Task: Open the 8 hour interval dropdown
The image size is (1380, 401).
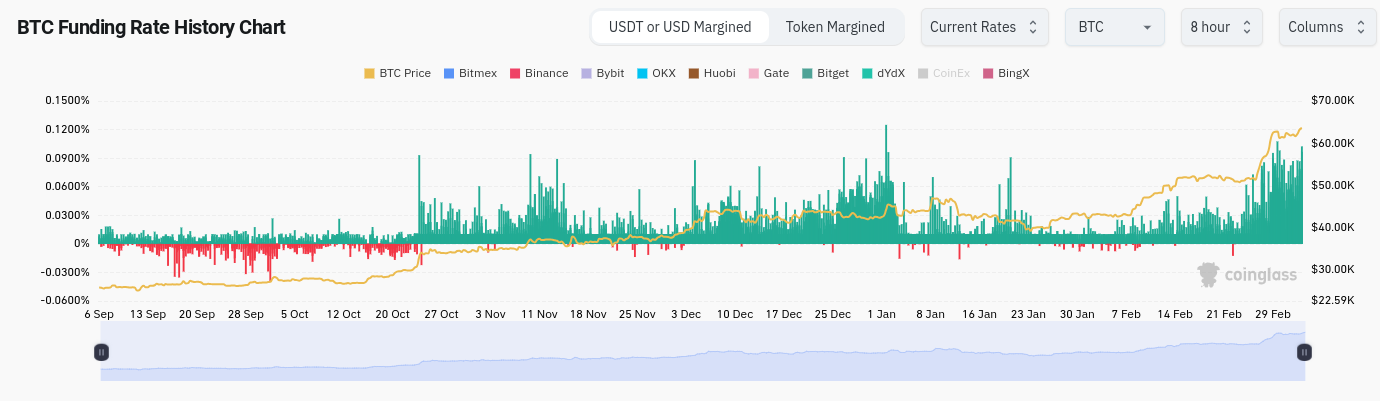Action: pyautogui.click(x=1222, y=27)
